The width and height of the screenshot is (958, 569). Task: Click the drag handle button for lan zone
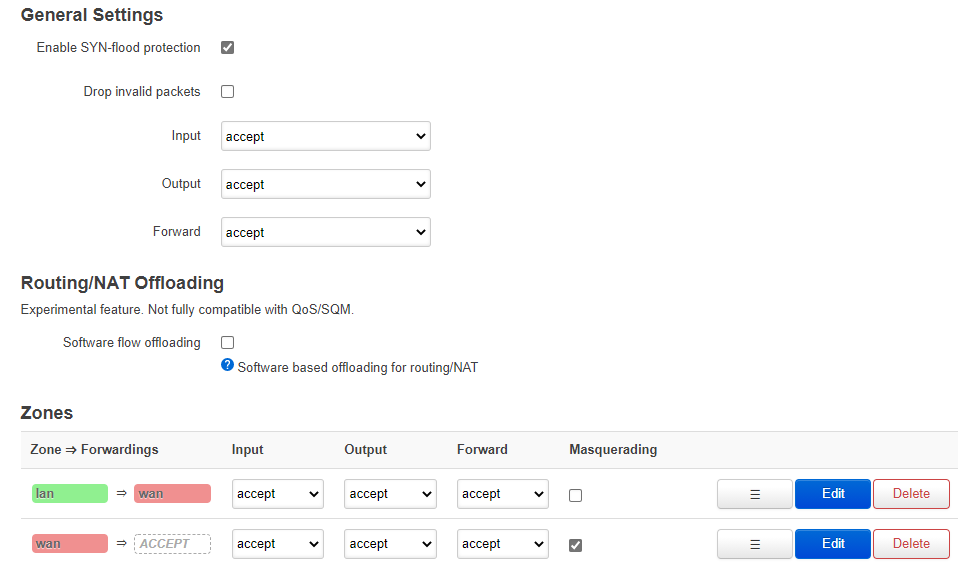pyautogui.click(x=755, y=494)
